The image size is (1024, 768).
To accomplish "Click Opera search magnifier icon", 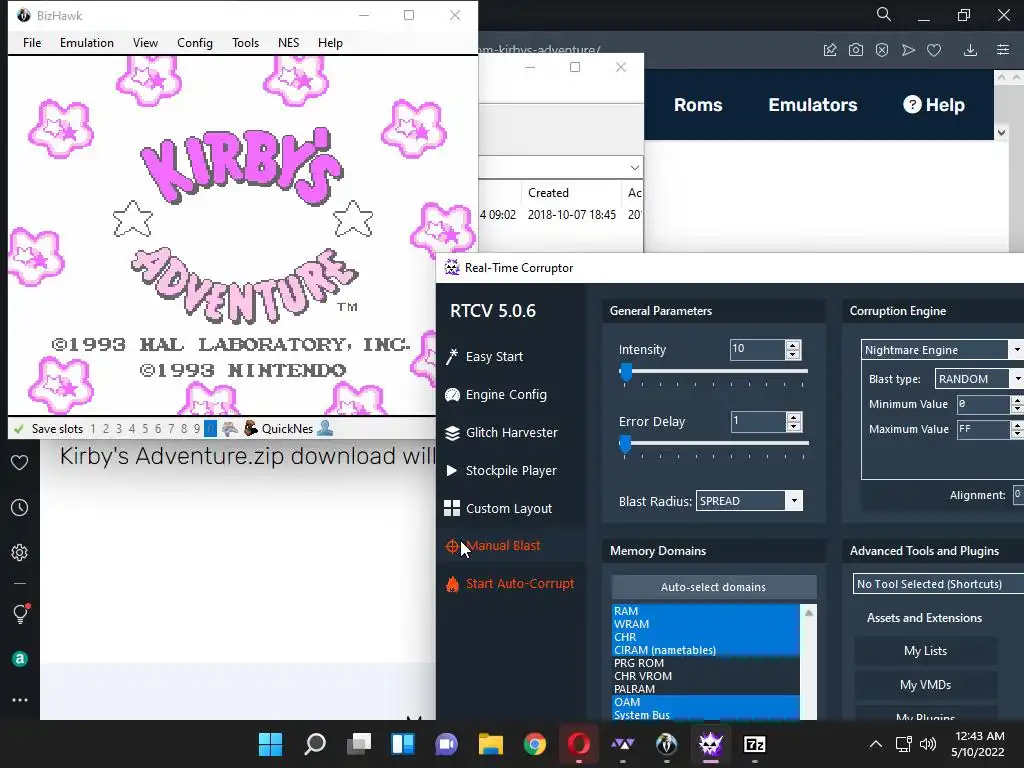I will click(x=884, y=14).
